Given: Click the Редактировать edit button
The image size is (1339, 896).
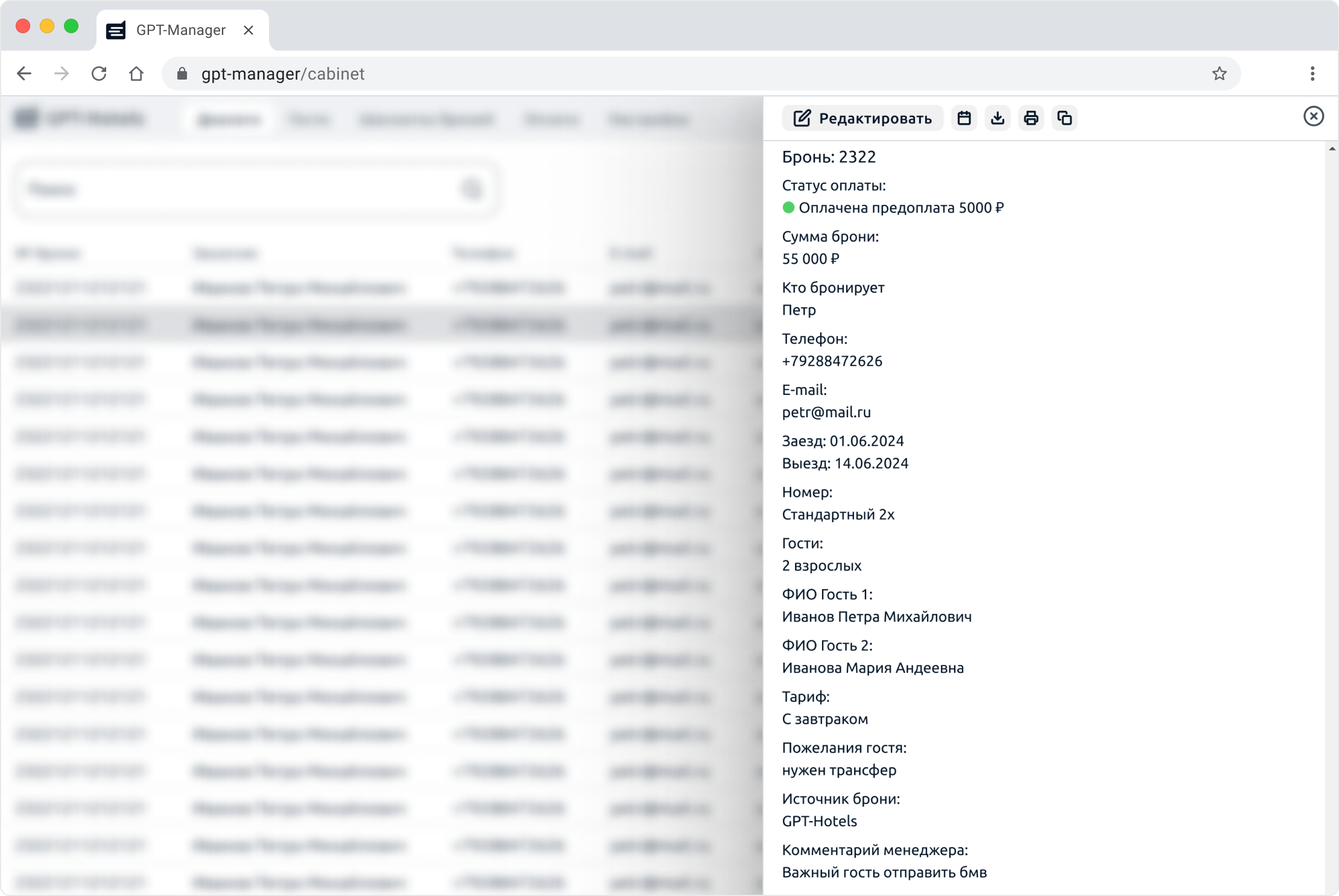Looking at the screenshot, I should click(863, 118).
